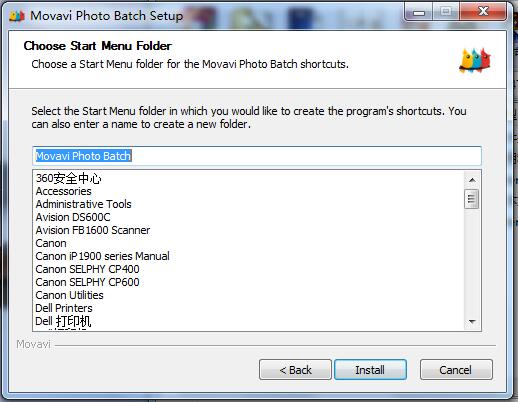
Task: Select Administrative Tools in the list
Action: pyautogui.click(x=83, y=204)
